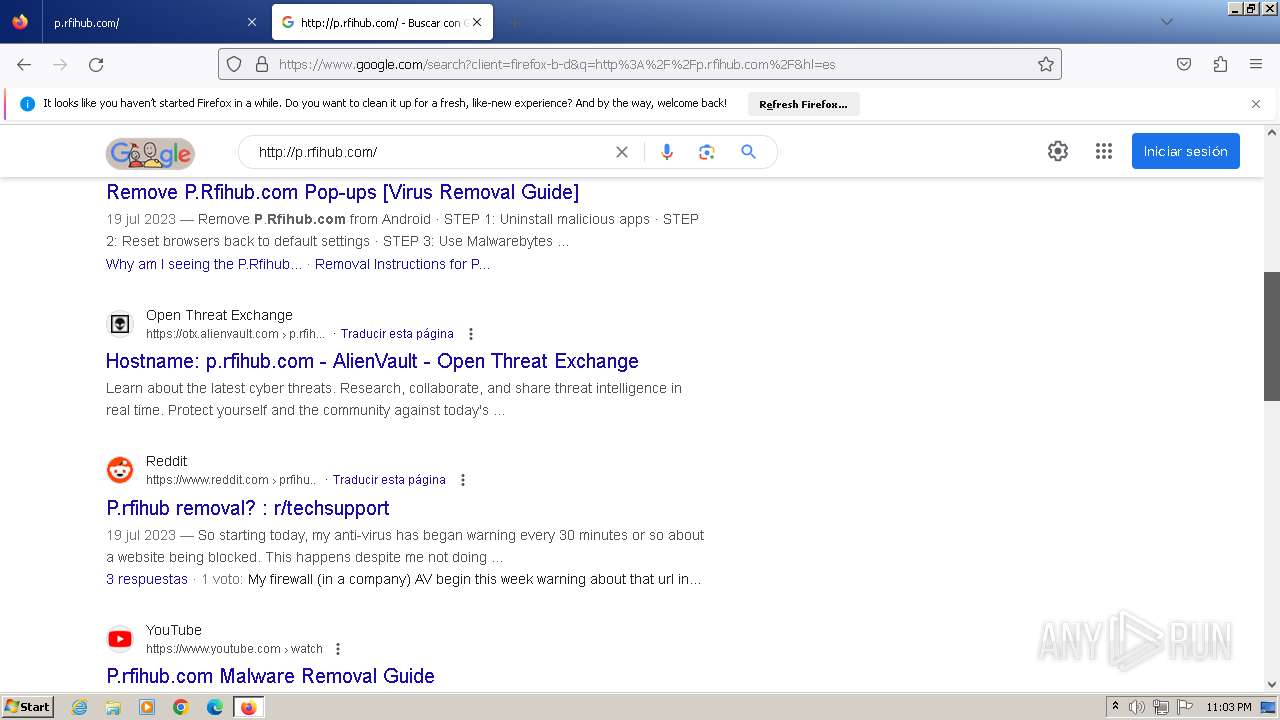Launch Chrome from the taskbar
The image size is (1280, 720).
[x=181, y=707]
